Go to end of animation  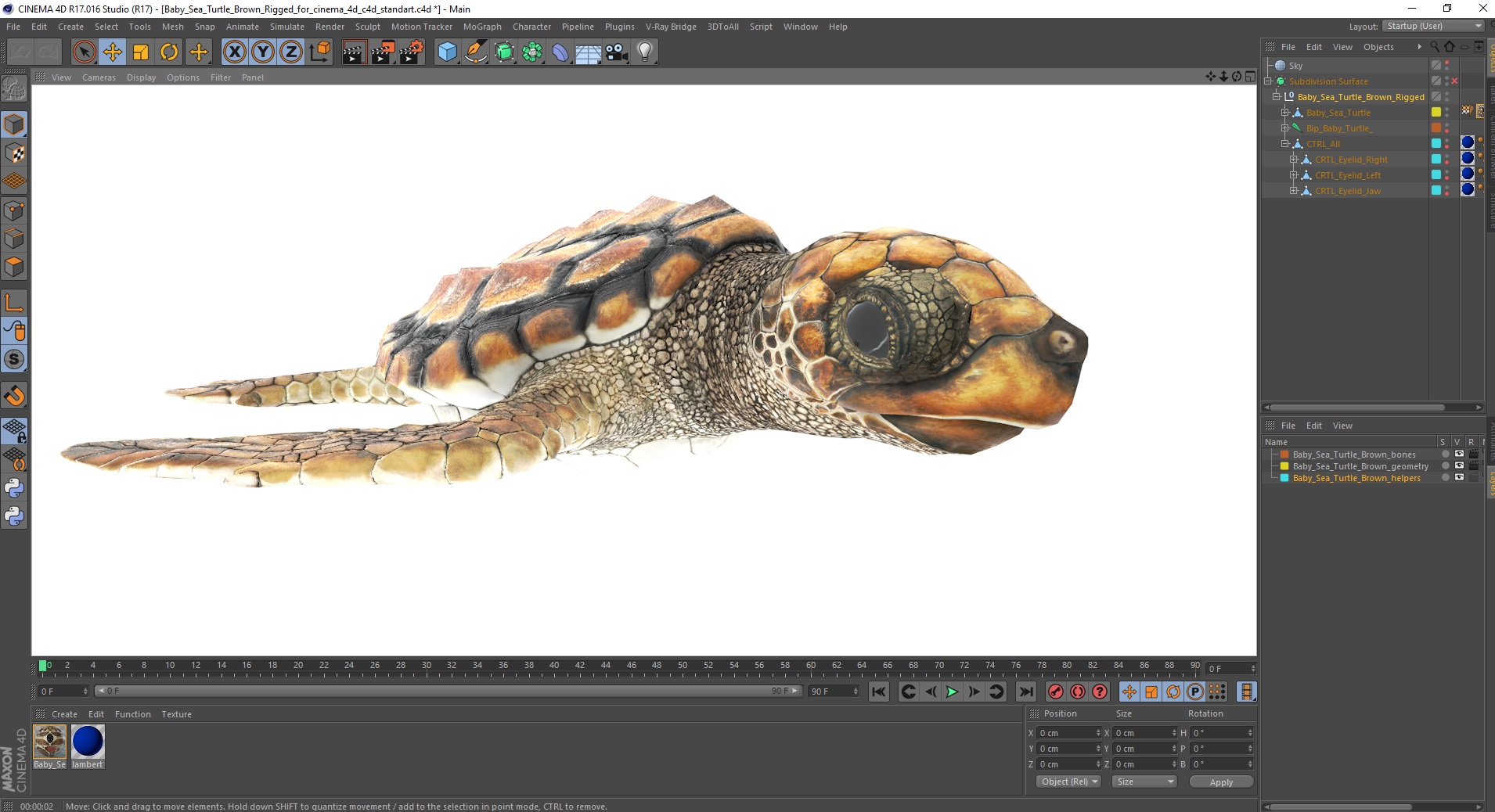pos(1025,692)
